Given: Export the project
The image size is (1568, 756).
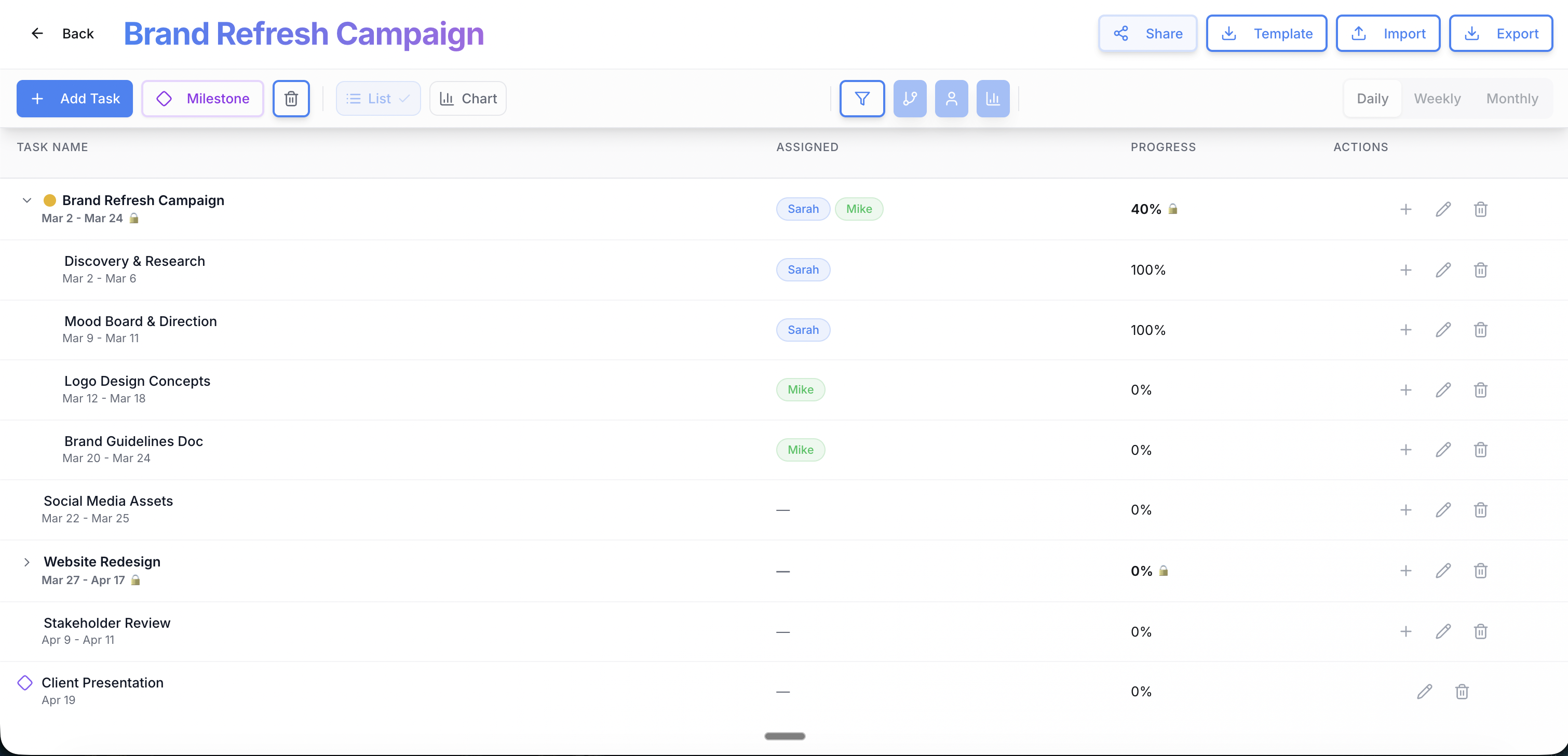Looking at the screenshot, I should click(x=1501, y=33).
